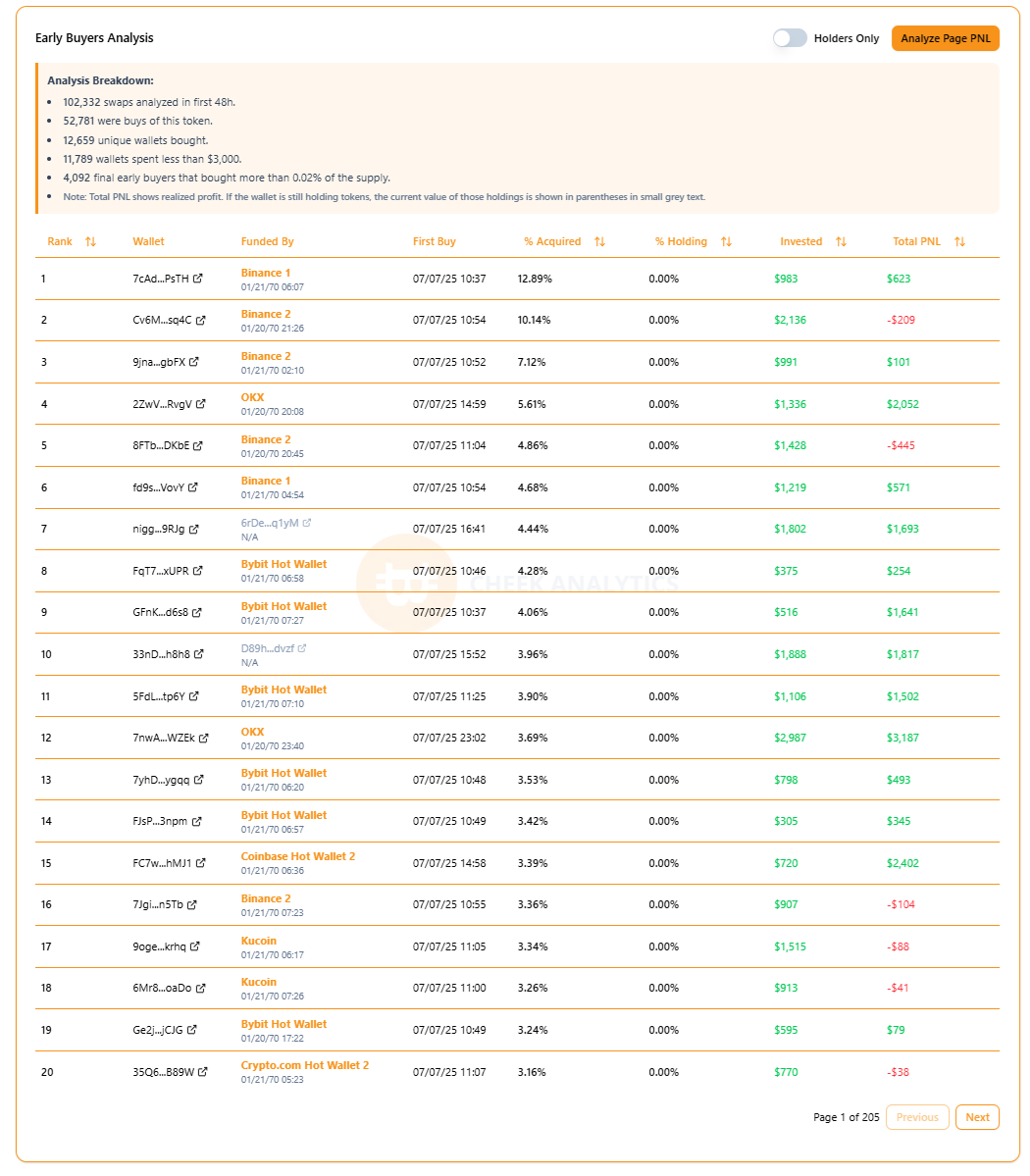The height and width of the screenshot is (1176, 1030).
Task: Open OKX funder link in rank 4 row
Action: pyautogui.click(x=253, y=397)
